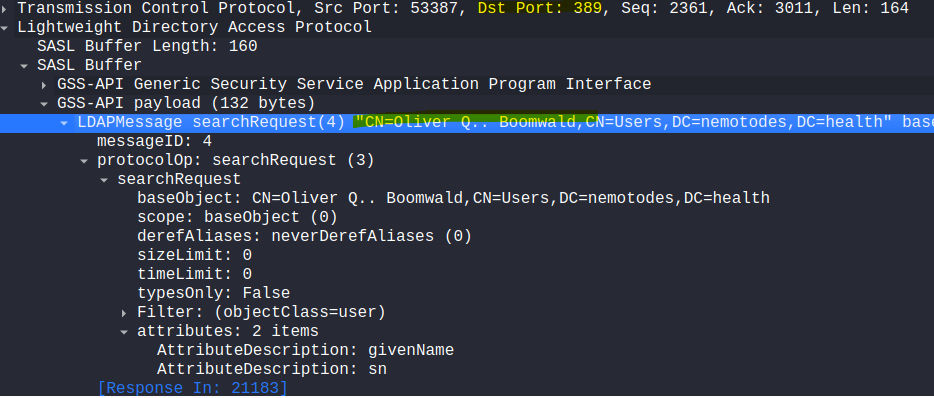Select the SASL Buffer Length: 160 field

coord(147,46)
